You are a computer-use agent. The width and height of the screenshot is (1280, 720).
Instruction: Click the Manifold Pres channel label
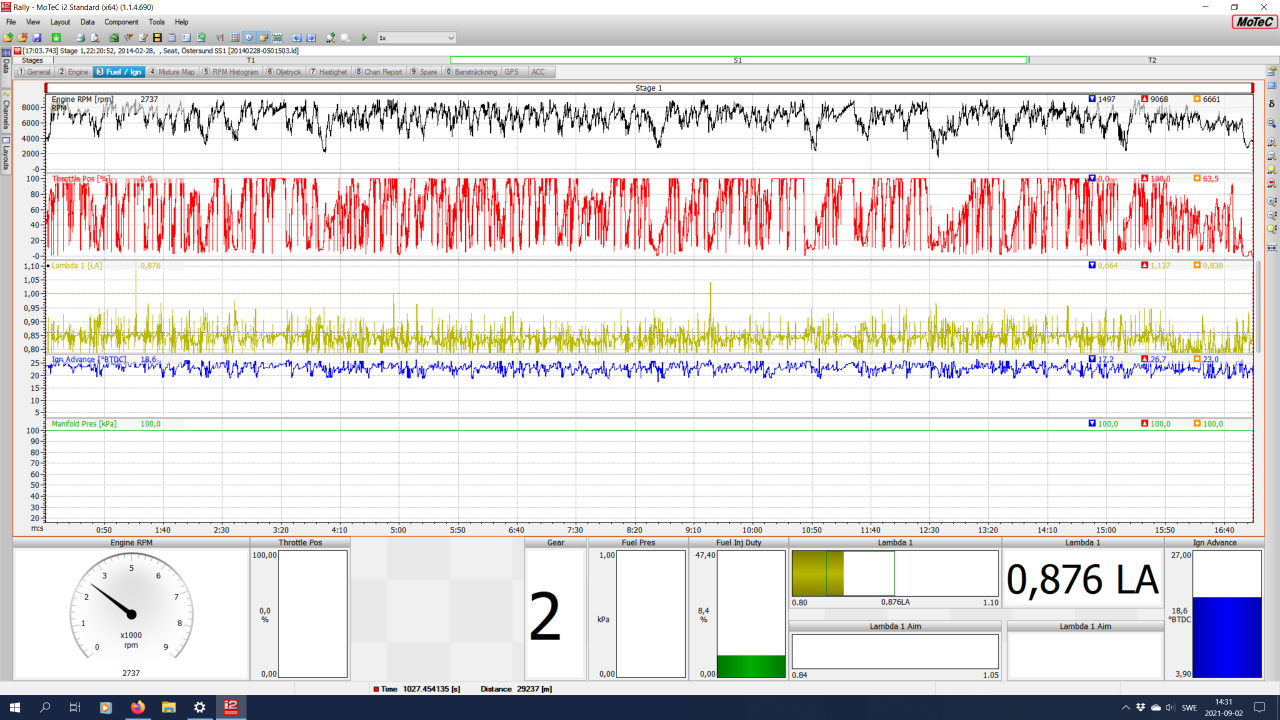click(x=84, y=424)
